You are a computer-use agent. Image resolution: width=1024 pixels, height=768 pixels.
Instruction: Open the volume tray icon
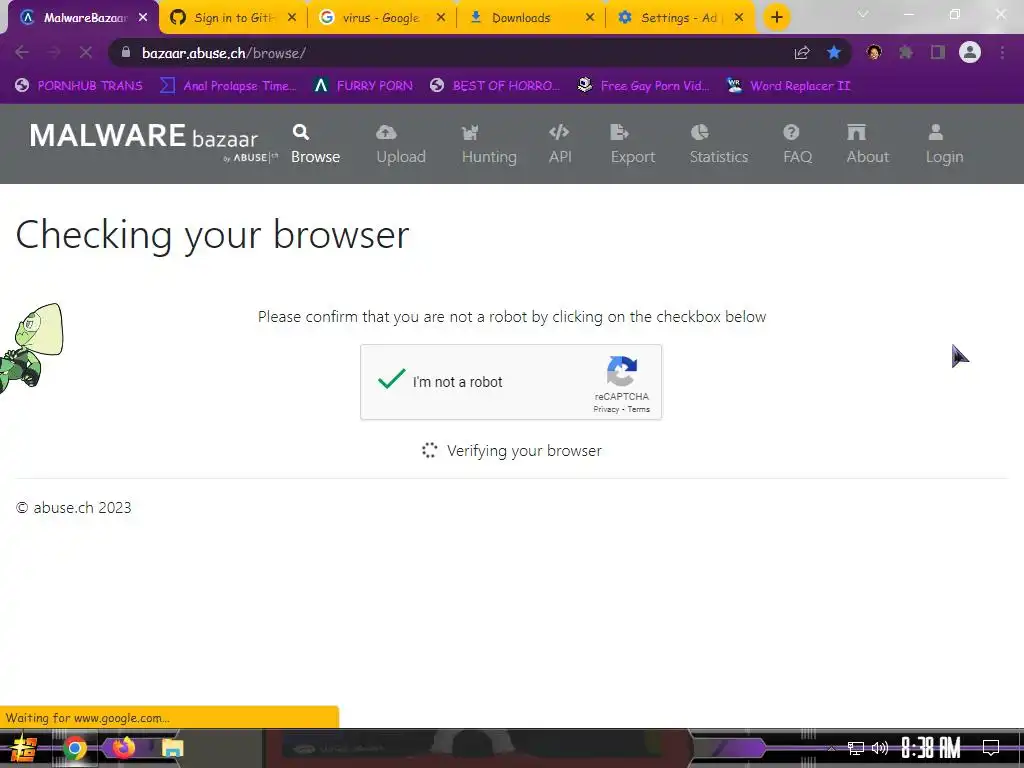[x=880, y=748]
